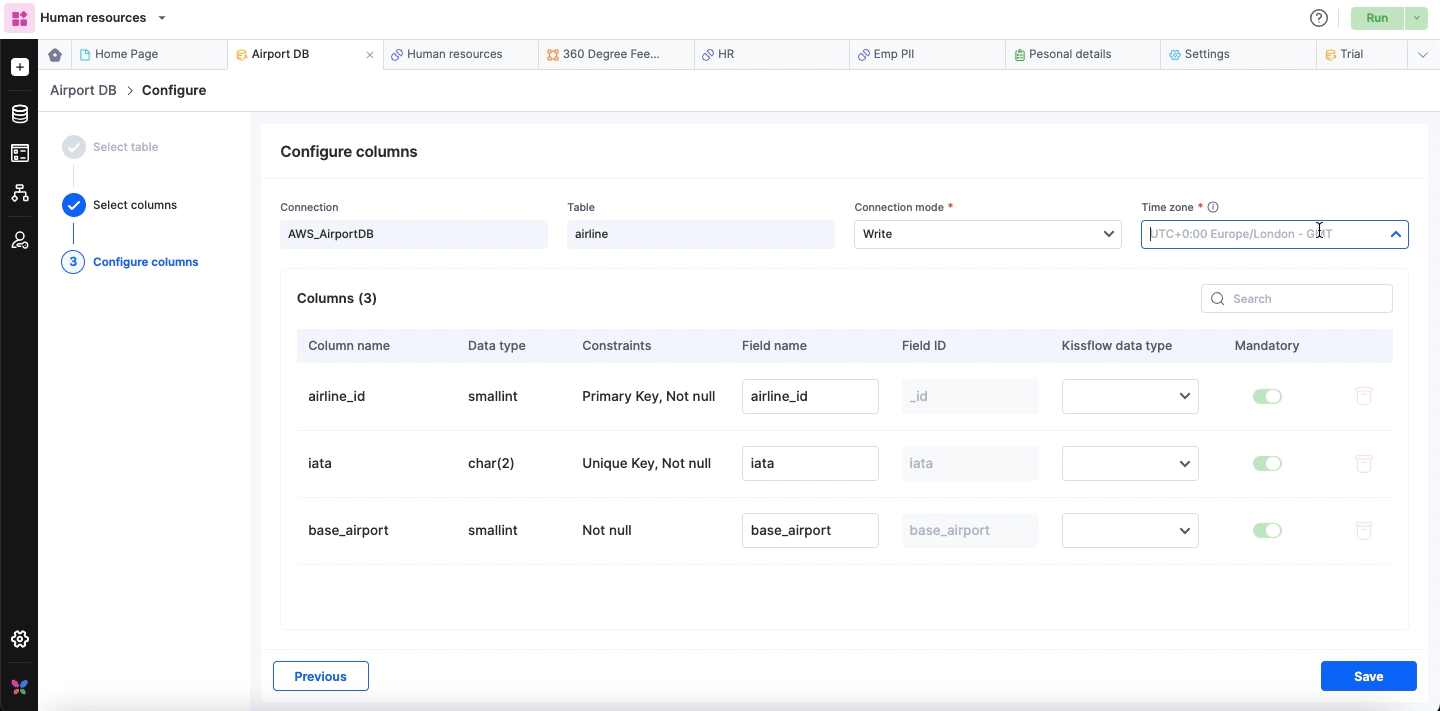Click the home icon tab
The image size is (1440, 711).
pyautogui.click(x=55, y=55)
